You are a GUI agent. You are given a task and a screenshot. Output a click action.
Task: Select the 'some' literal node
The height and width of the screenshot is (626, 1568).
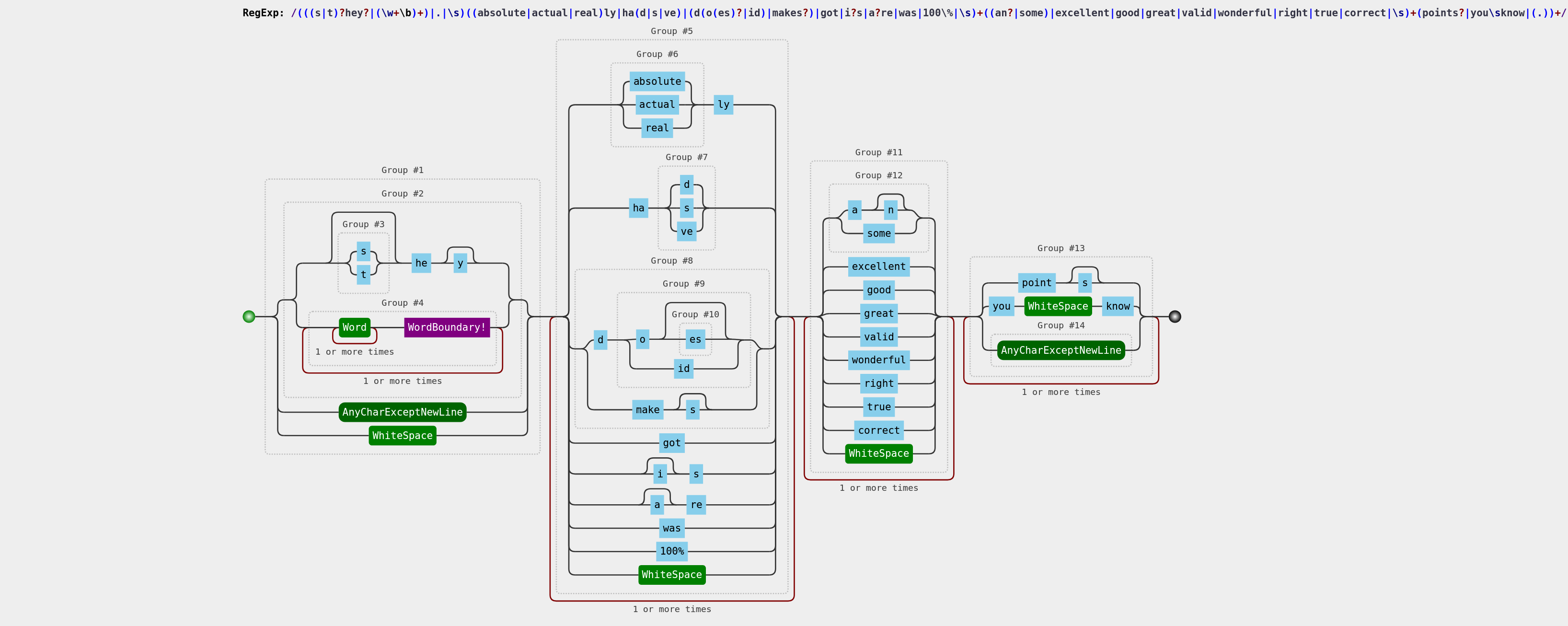tap(878, 234)
